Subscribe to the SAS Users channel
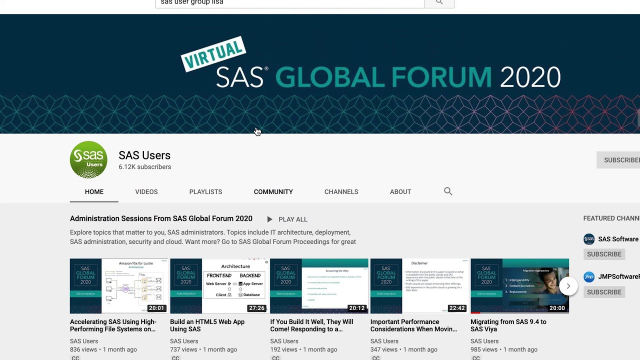640x360 pixels. (x=618, y=160)
